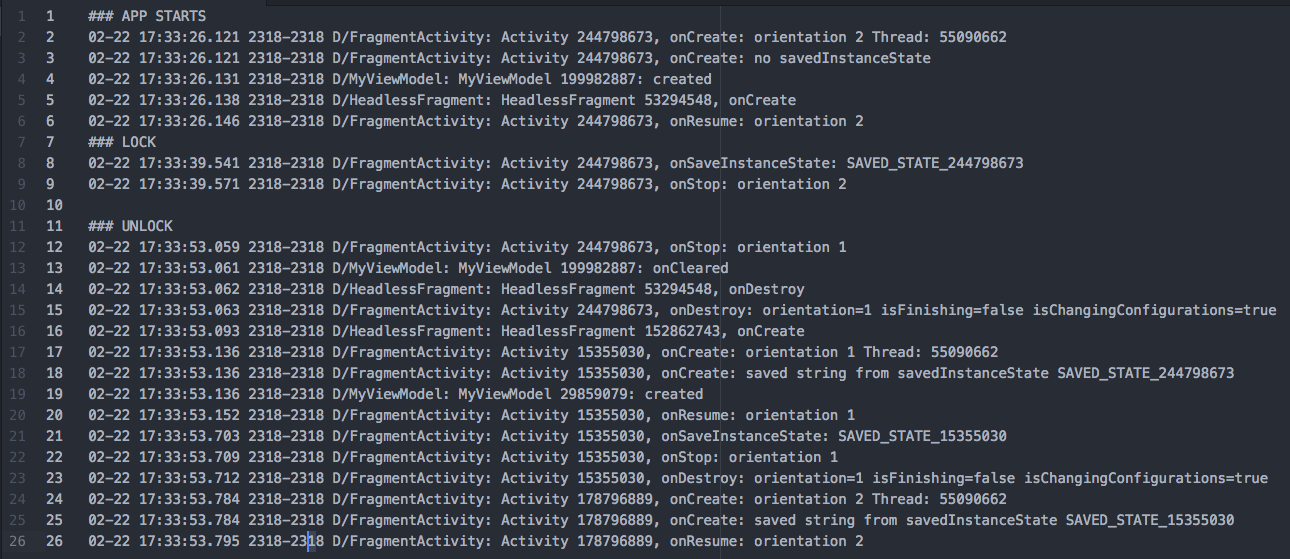The width and height of the screenshot is (1290, 559).
Task: Click the "### UNLOCK" heading text
Action: [130, 226]
